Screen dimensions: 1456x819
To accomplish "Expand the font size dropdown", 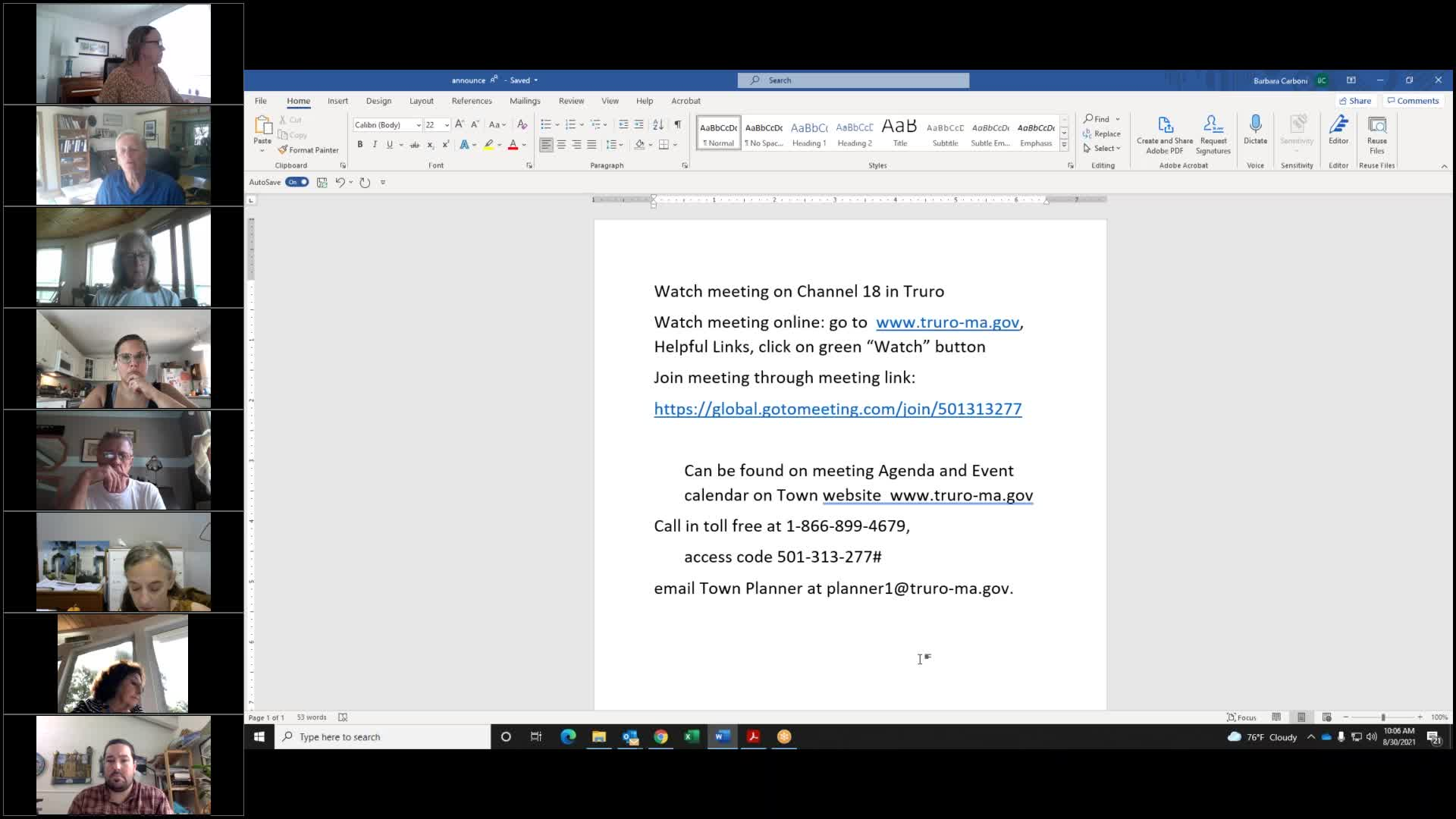I will click(447, 125).
